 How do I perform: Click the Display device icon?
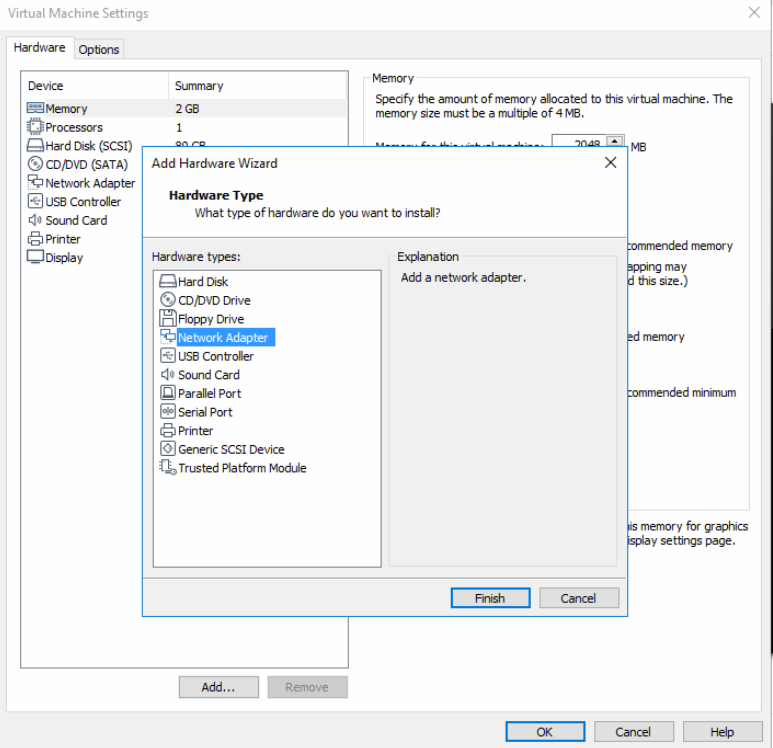[x=35, y=257]
